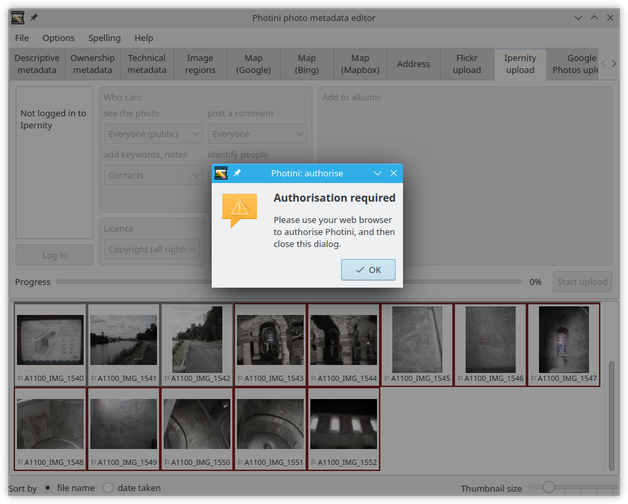Select thumbnail A1100_IMG_1540
Image resolution: width=628 pixels, height=504 pixels.
(50, 345)
